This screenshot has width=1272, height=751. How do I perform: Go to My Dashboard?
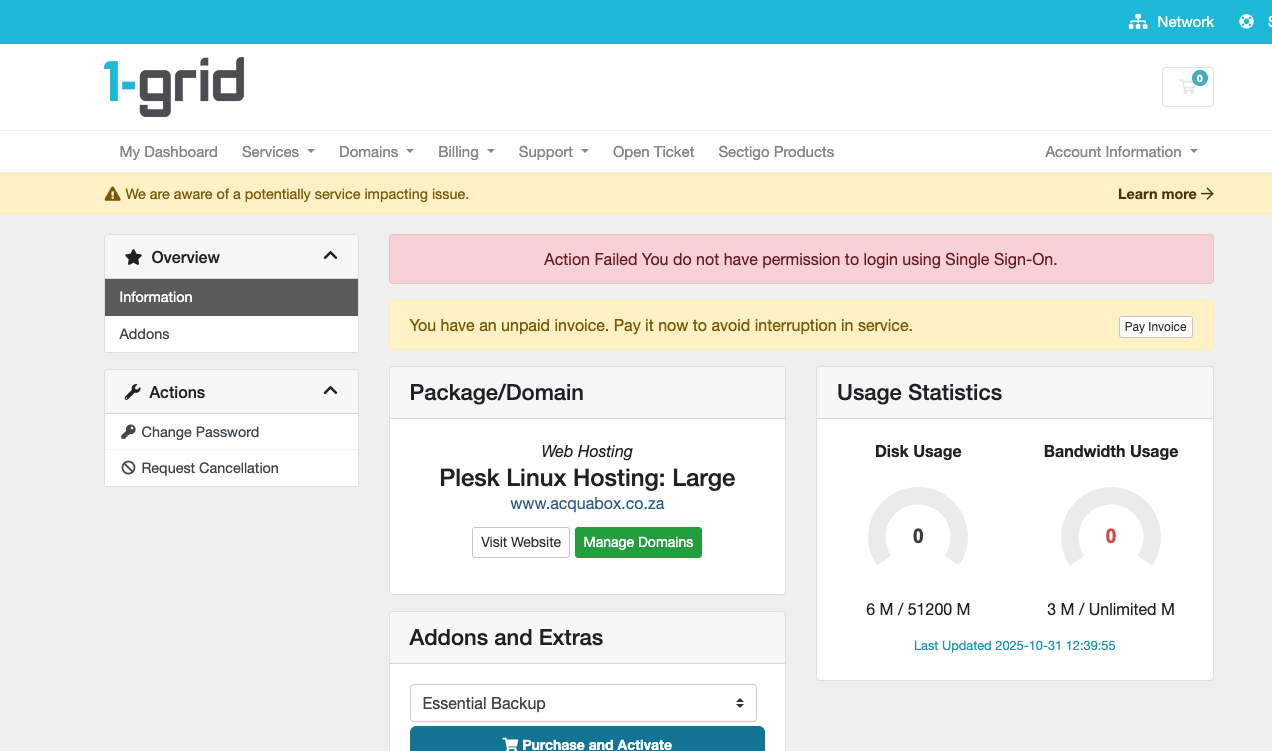click(x=168, y=152)
